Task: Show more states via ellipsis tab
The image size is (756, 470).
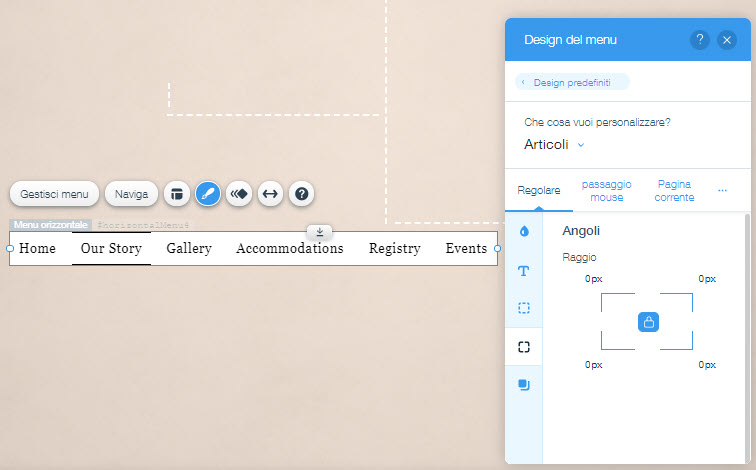Action: 722,190
